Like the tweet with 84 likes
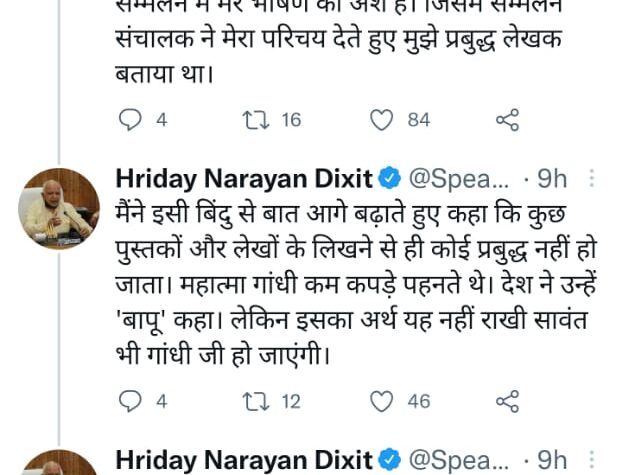This screenshot has width=622, height=475. tap(382, 120)
